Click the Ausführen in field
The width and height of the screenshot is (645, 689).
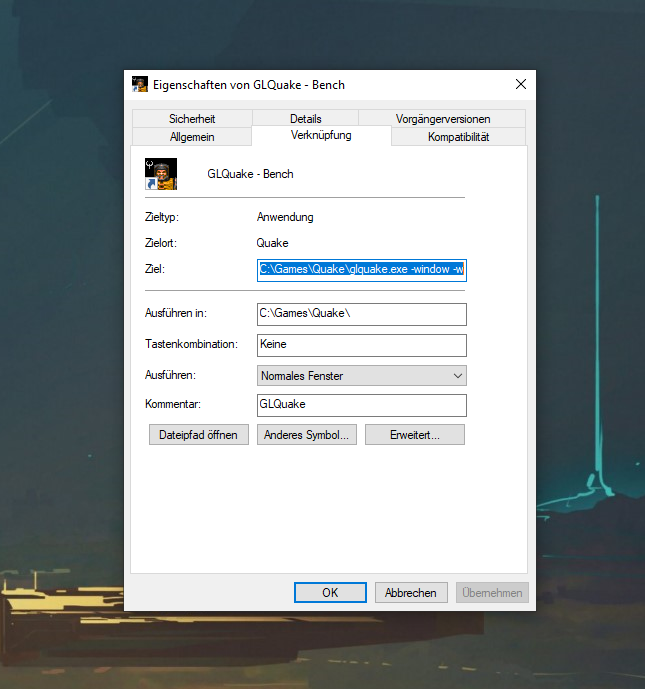click(x=362, y=314)
